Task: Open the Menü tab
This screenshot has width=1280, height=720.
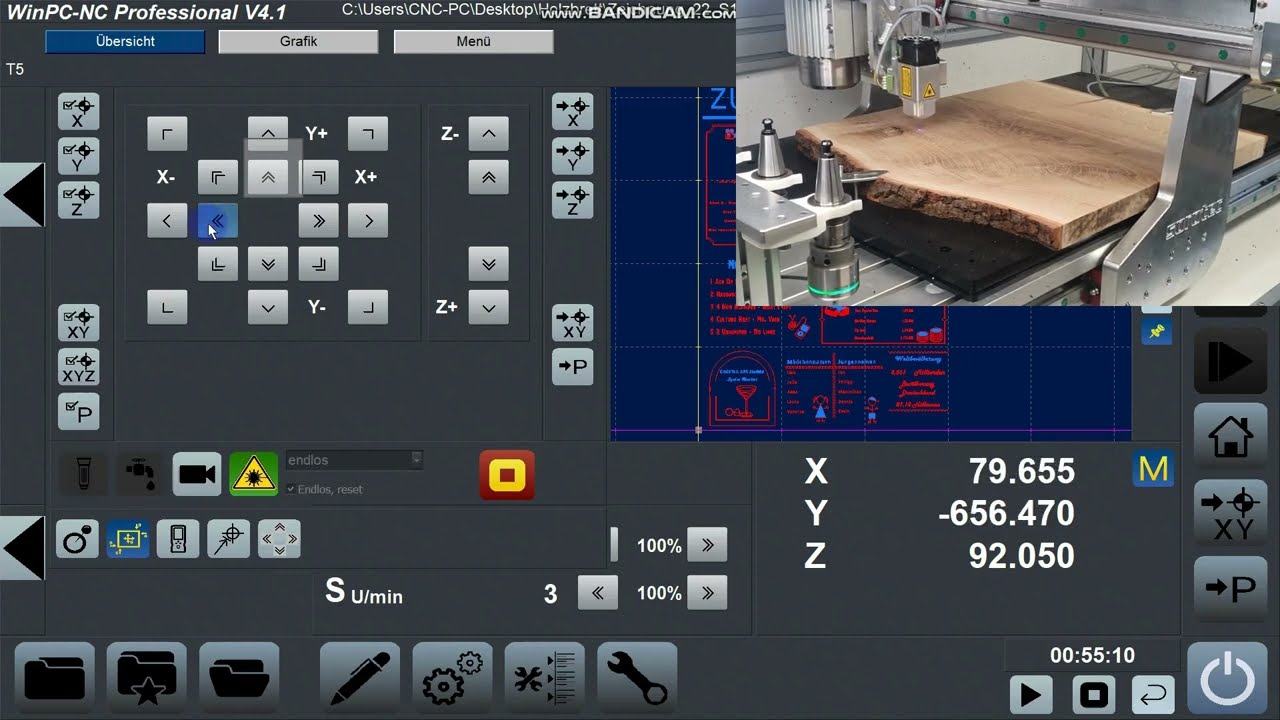Action: click(473, 41)
